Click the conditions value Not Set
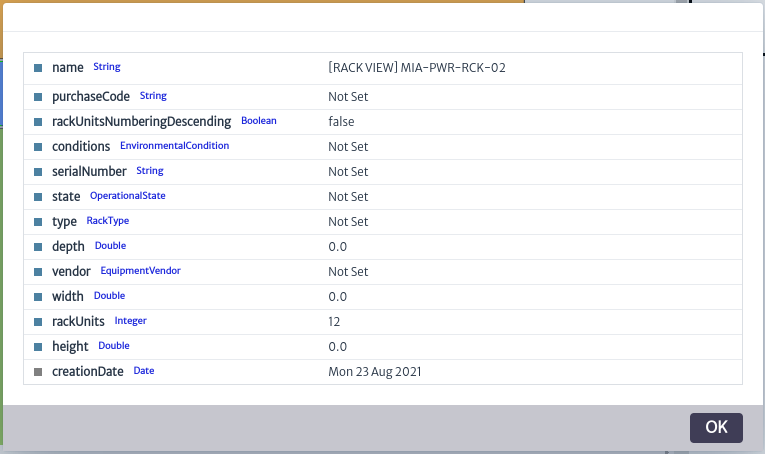This screenshot has height=454, width=765. tap(348, 147)
